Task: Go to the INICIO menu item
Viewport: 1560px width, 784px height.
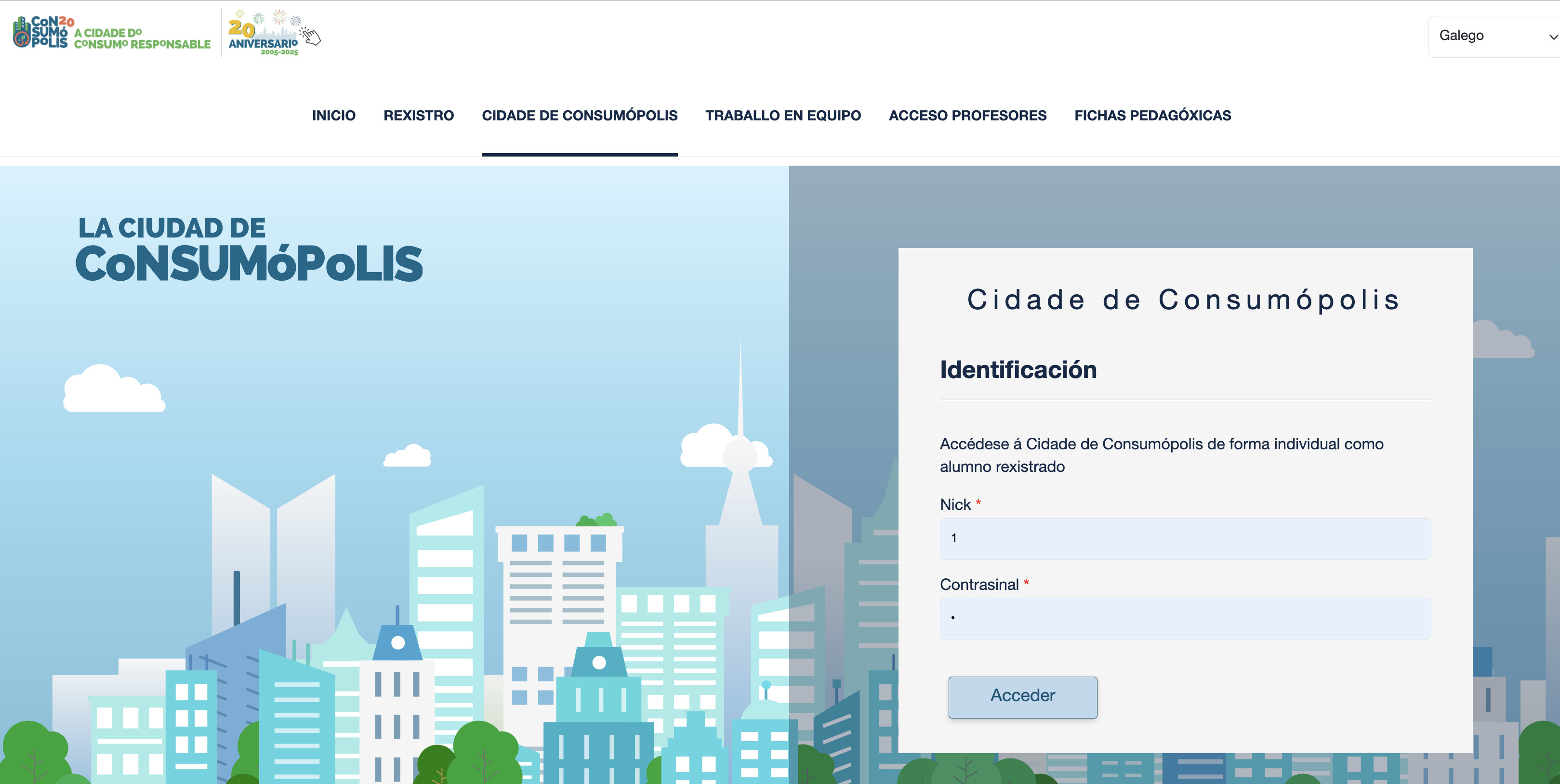Action: click(x=334, y=115)
